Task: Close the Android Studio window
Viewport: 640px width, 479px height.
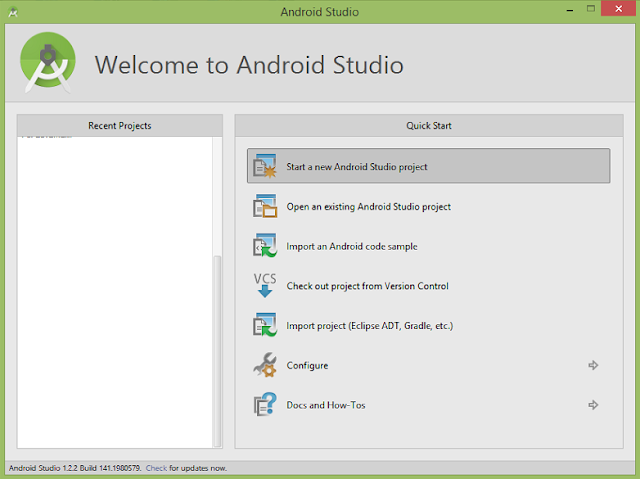Action: (618, 9)
